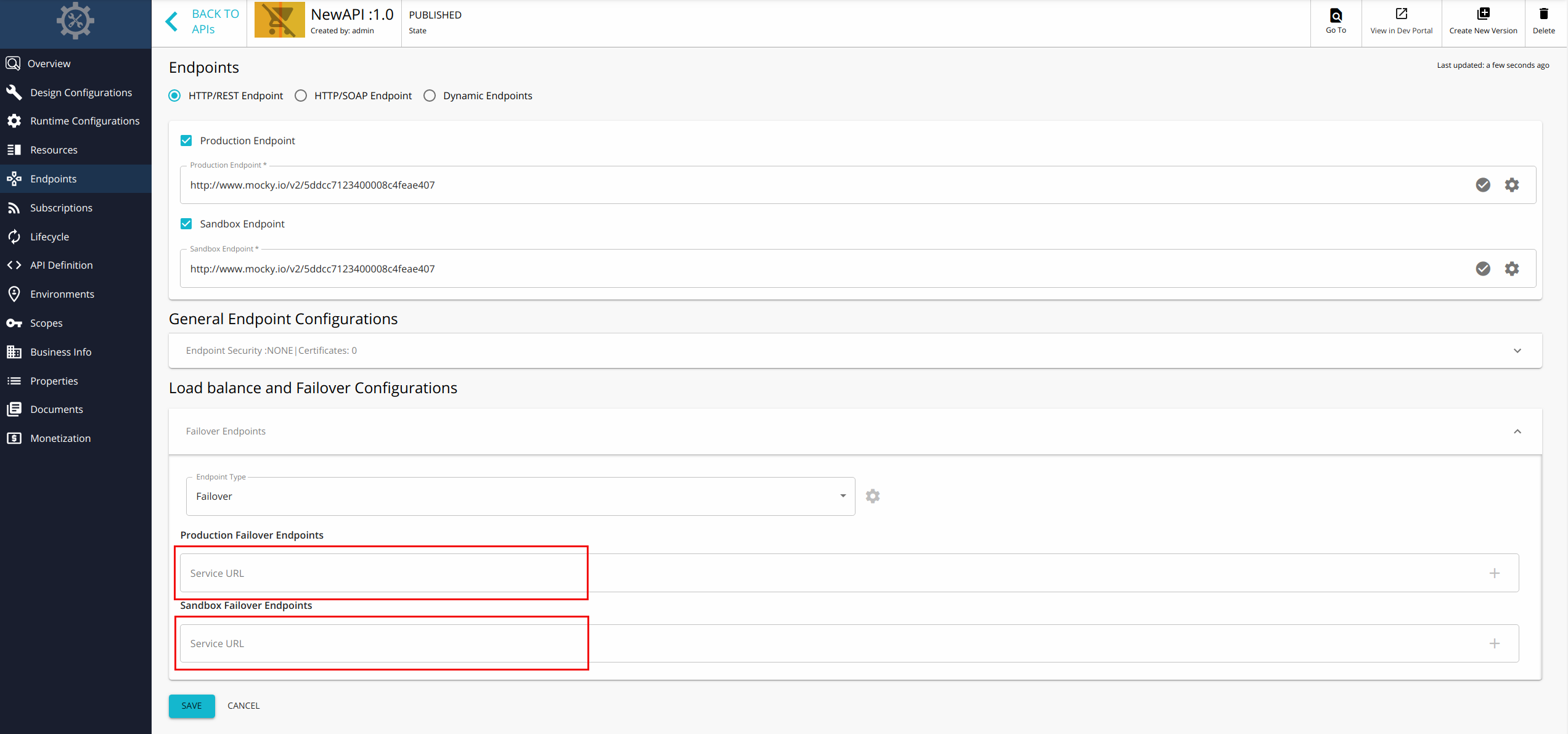Viewport: 1568px width, 734px height.
Task: Open the Business Info page
Action: coord(60,351)
